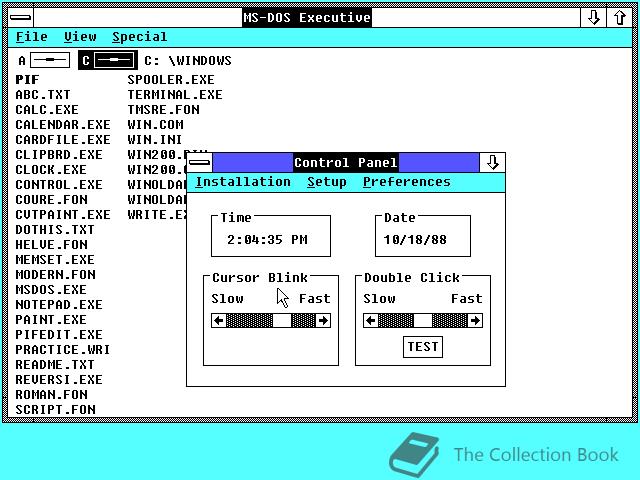Select drive A icon
This screenshot has width=640, height=480.
44,60
